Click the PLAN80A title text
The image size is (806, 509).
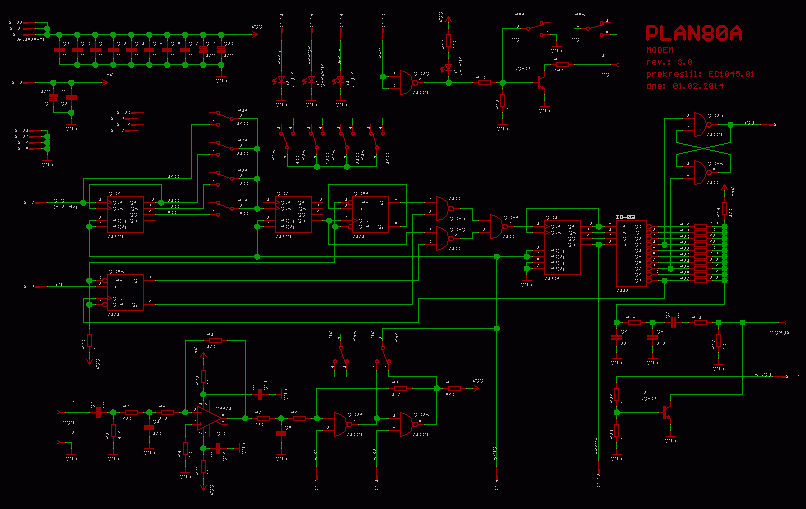693,34
